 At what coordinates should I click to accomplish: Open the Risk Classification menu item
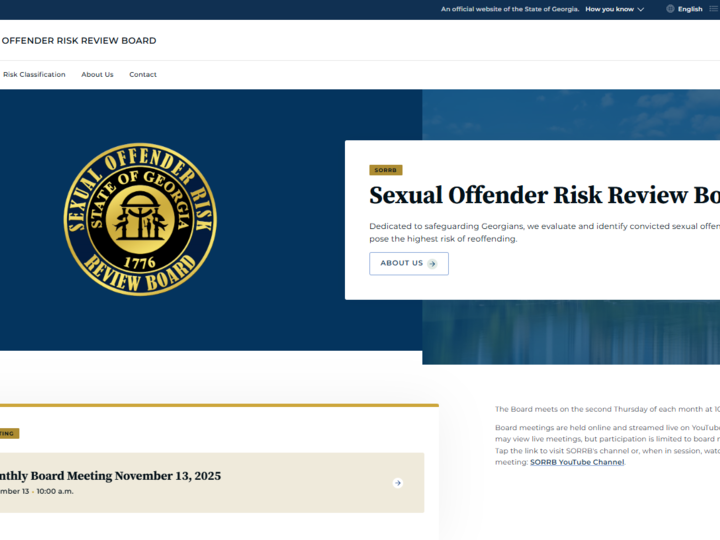click(x=34, y=74)
